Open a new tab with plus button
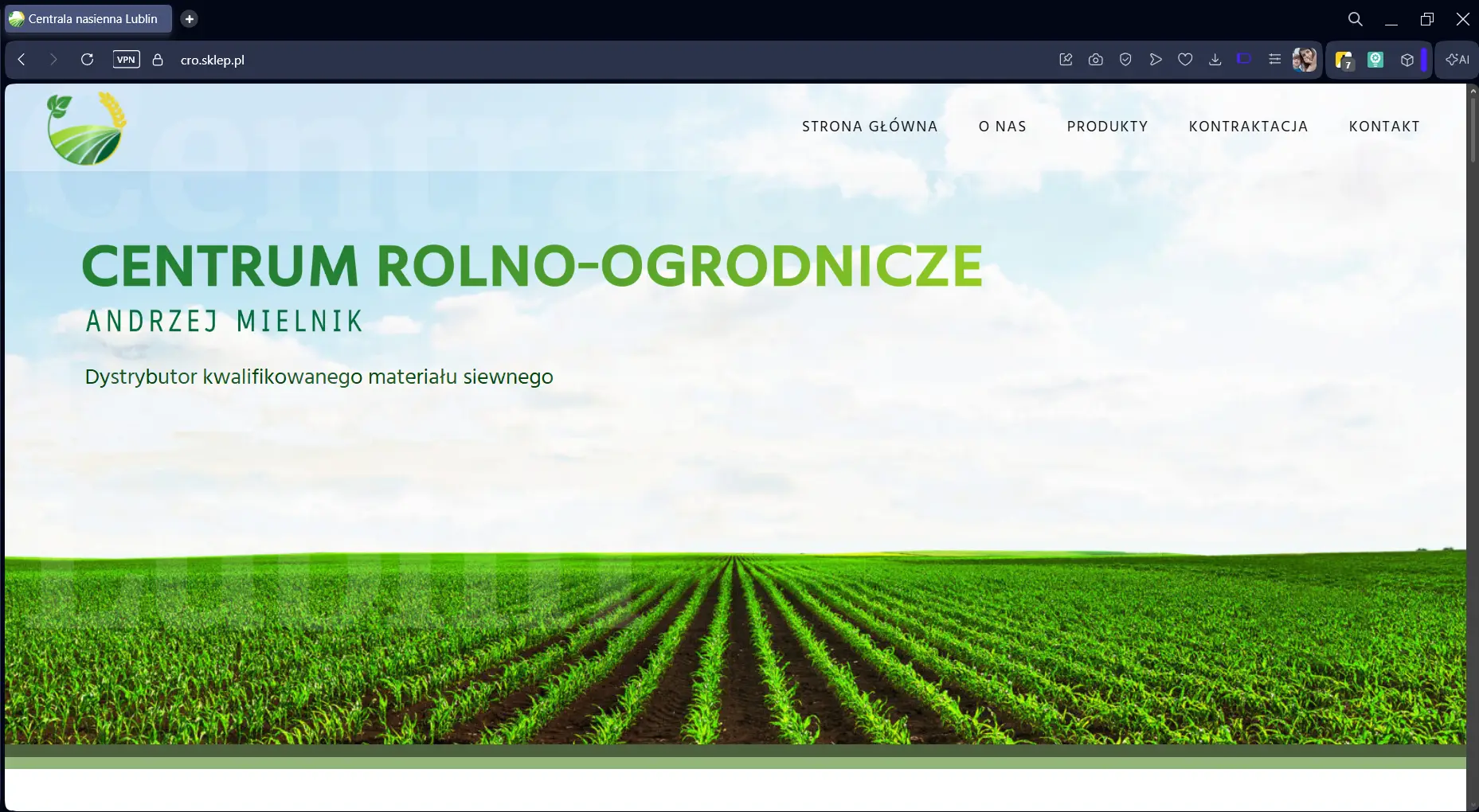 190,19
